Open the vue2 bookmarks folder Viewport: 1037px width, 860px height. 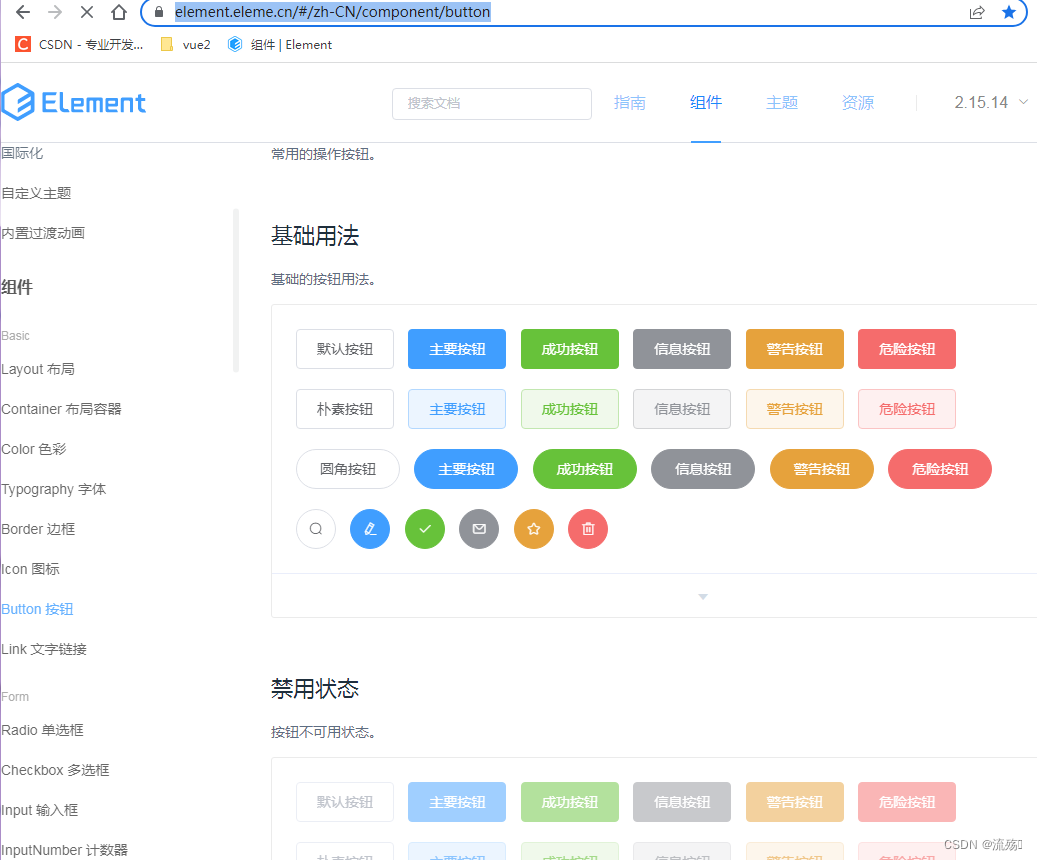click(x=185, y=44)
